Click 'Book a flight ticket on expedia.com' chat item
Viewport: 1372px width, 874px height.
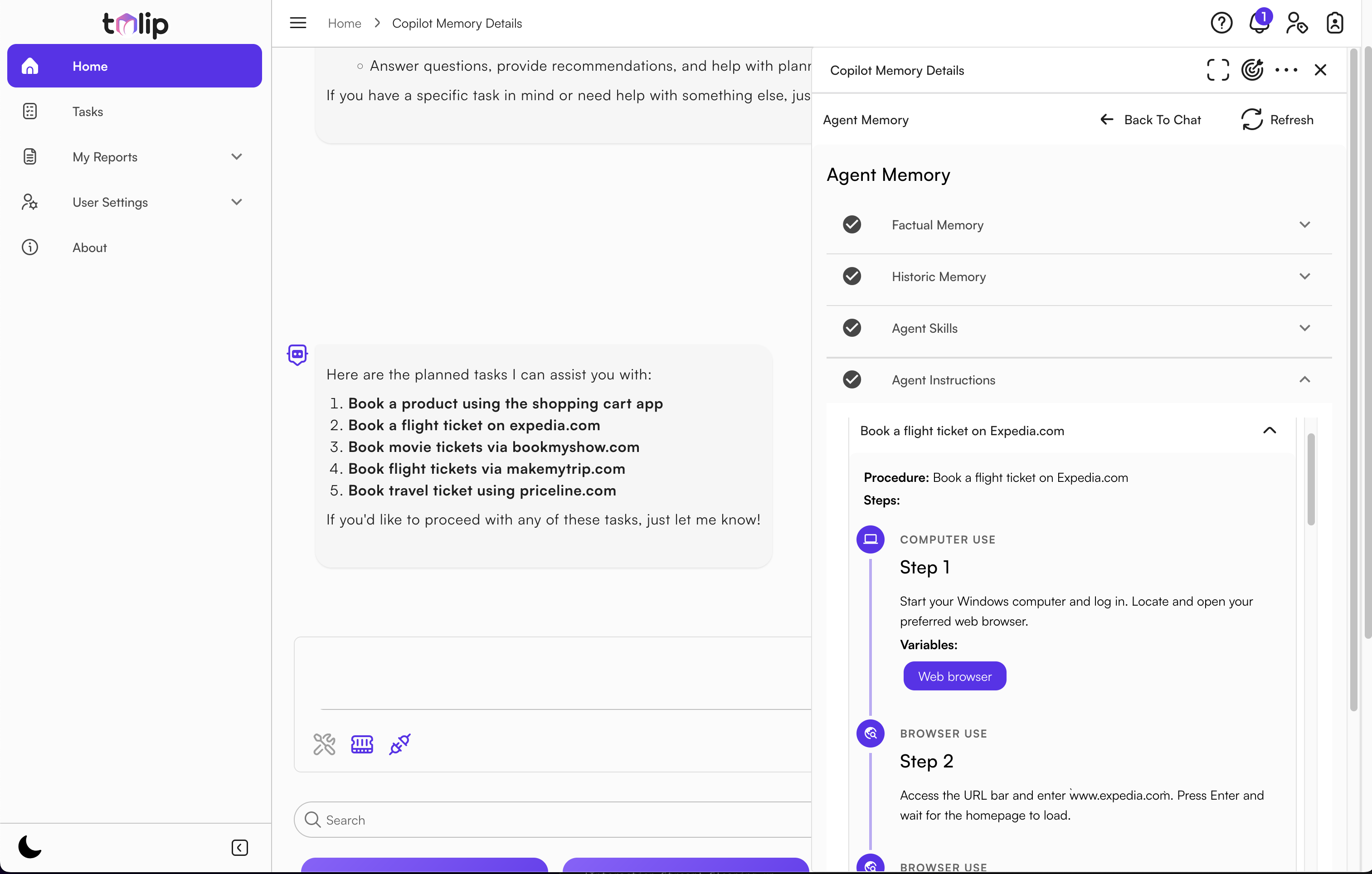click(x=474, y=425)
